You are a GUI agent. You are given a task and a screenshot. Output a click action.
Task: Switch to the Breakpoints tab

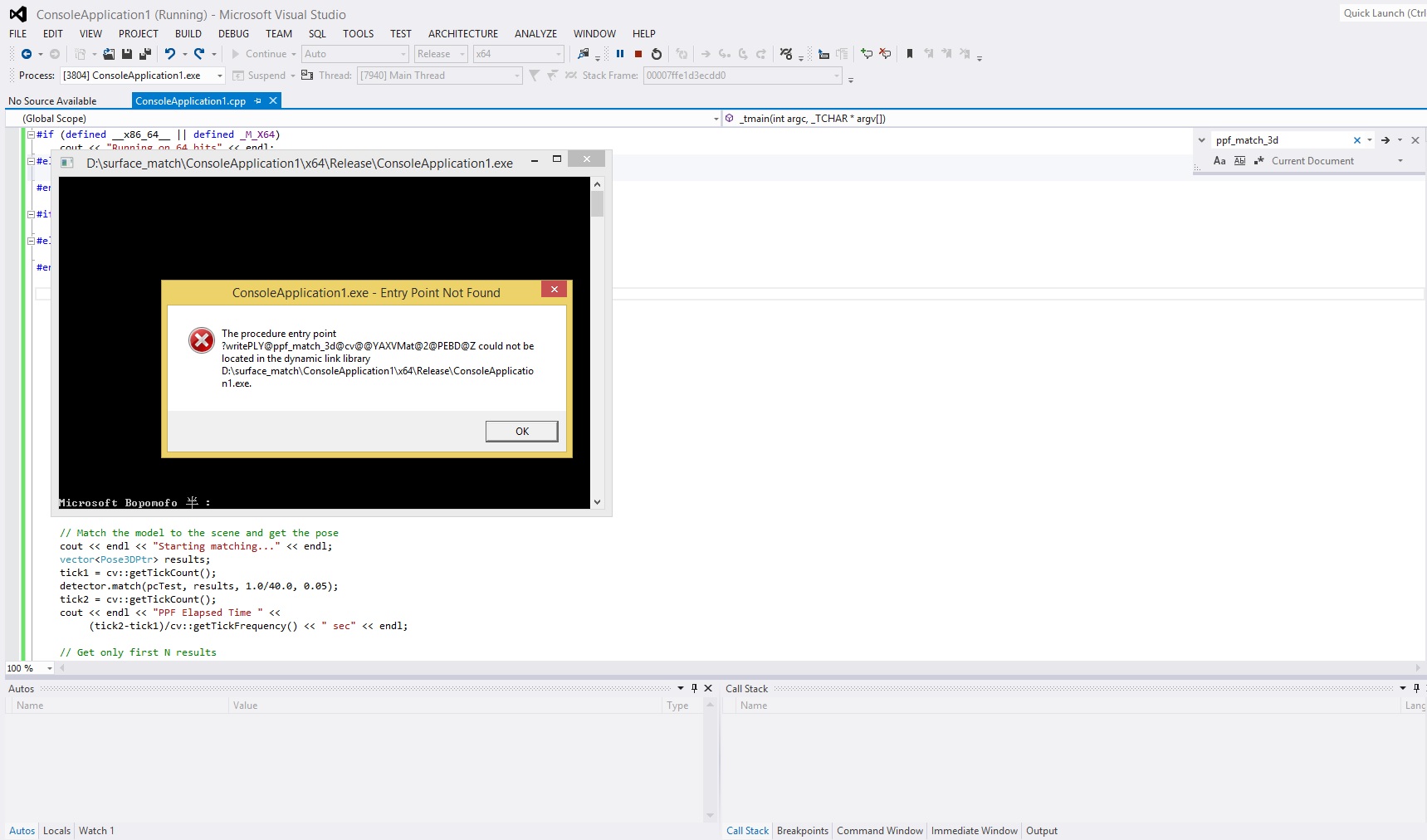tap(803, 831)
